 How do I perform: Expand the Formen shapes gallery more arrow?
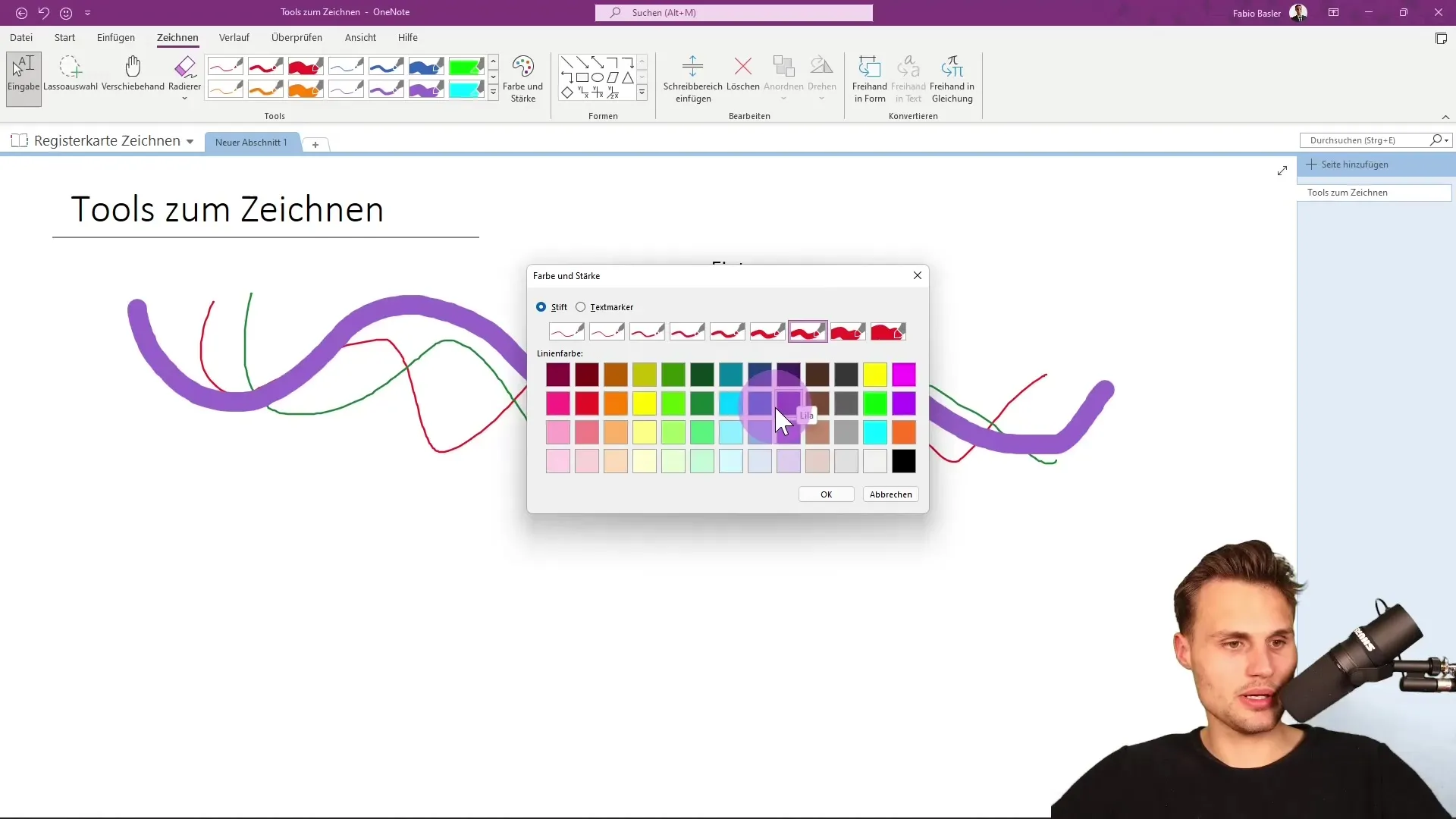pyautogui.click(x=642, y=93)
